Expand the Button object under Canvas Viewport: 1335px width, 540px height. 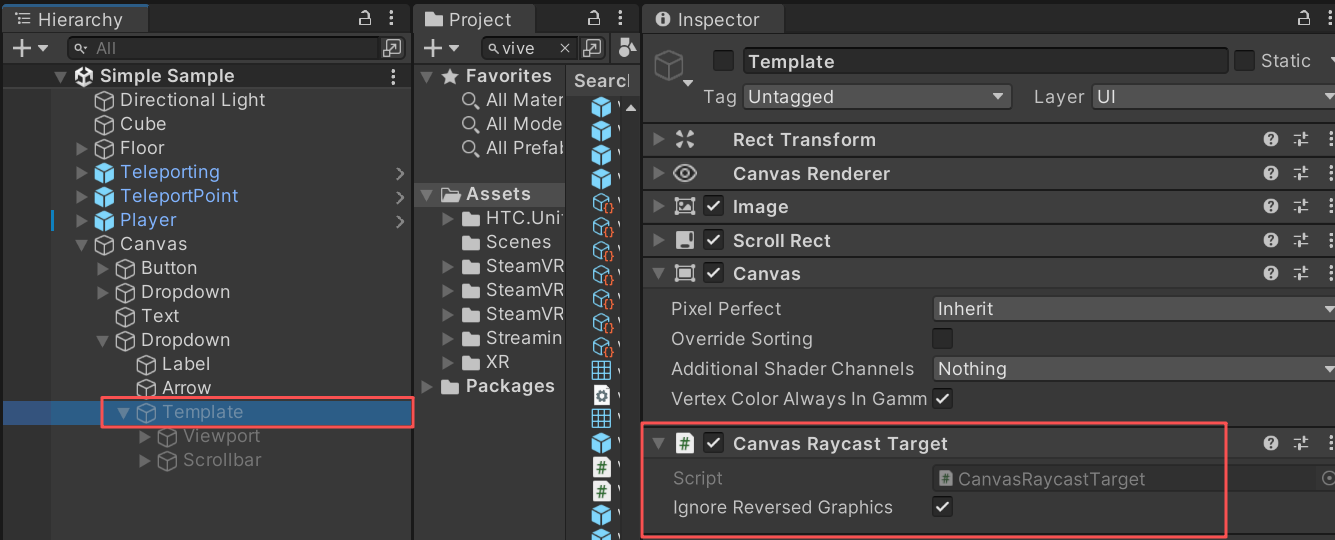click(x=103, y=268)
